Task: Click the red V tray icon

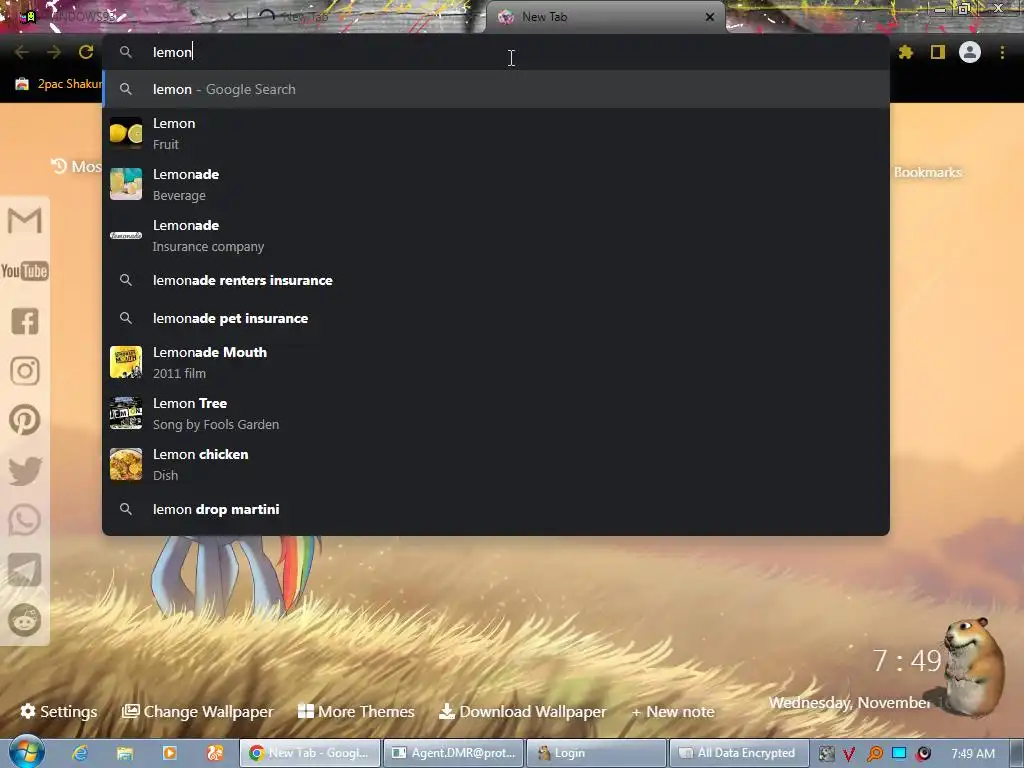Action: tap(849, 754)
